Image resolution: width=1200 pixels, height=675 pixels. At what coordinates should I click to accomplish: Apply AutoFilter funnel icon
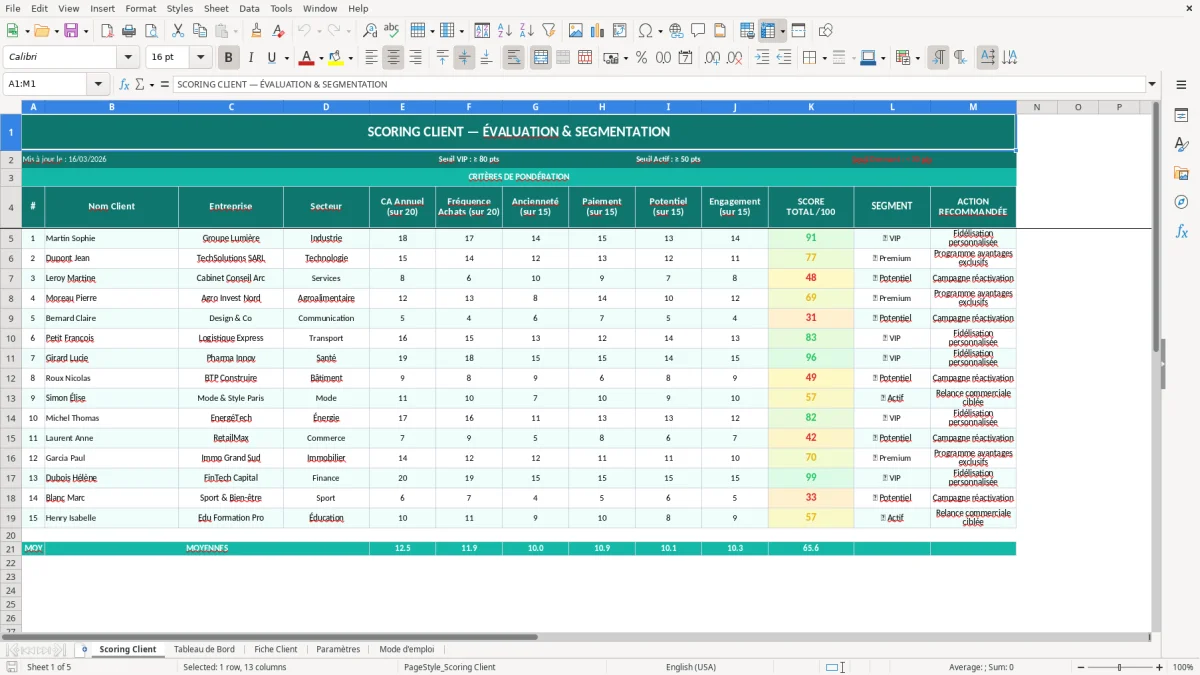coord(548,31)
